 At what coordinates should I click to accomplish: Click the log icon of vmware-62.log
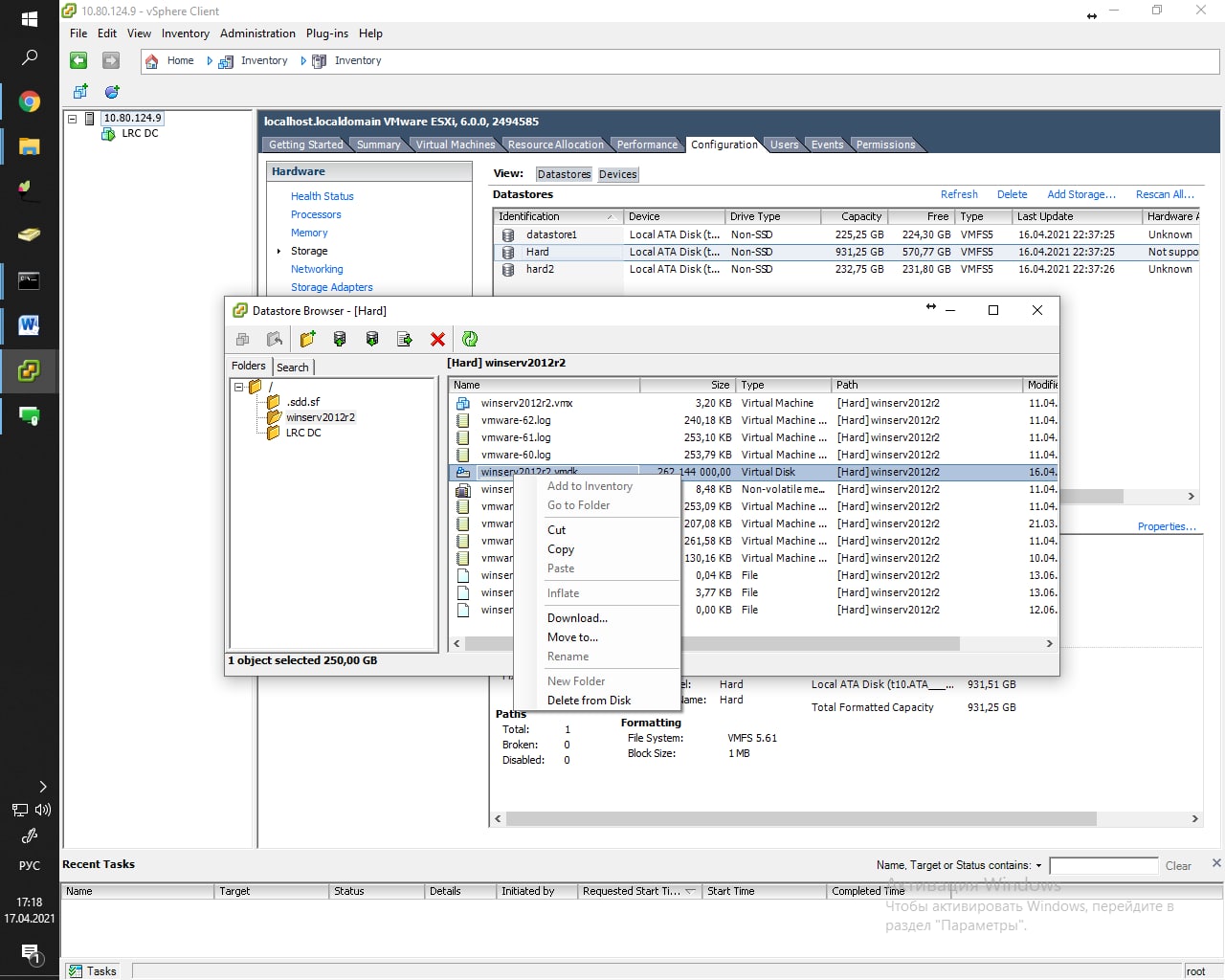(463, 421)
